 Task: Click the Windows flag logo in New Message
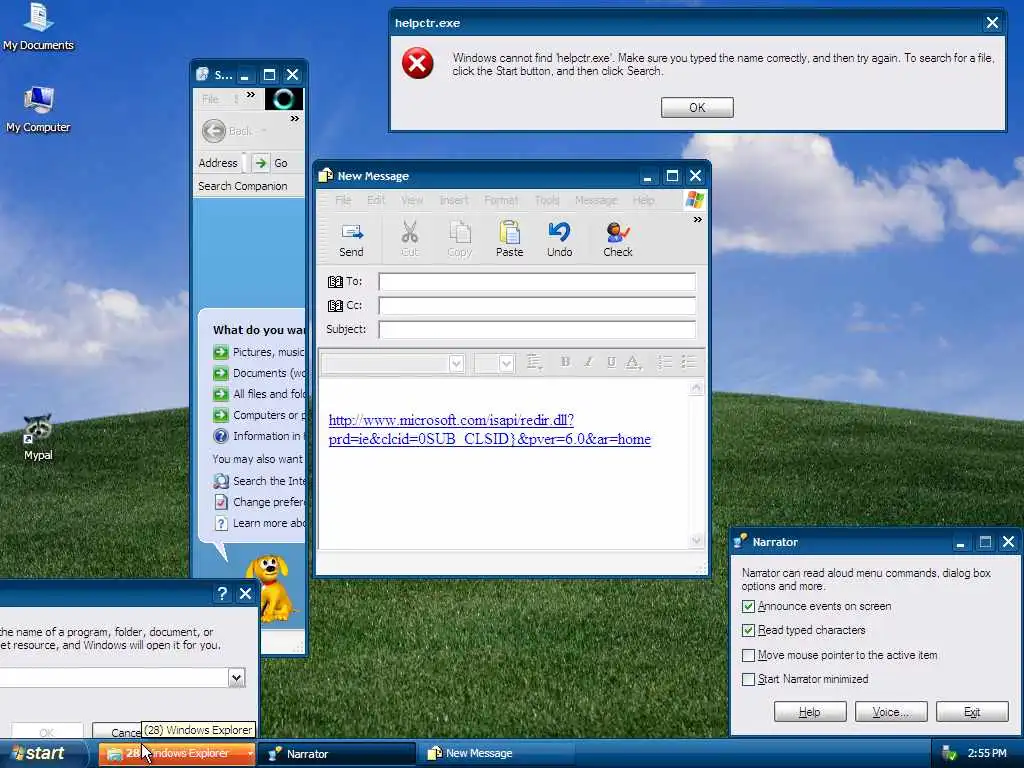tap(695, 200)
